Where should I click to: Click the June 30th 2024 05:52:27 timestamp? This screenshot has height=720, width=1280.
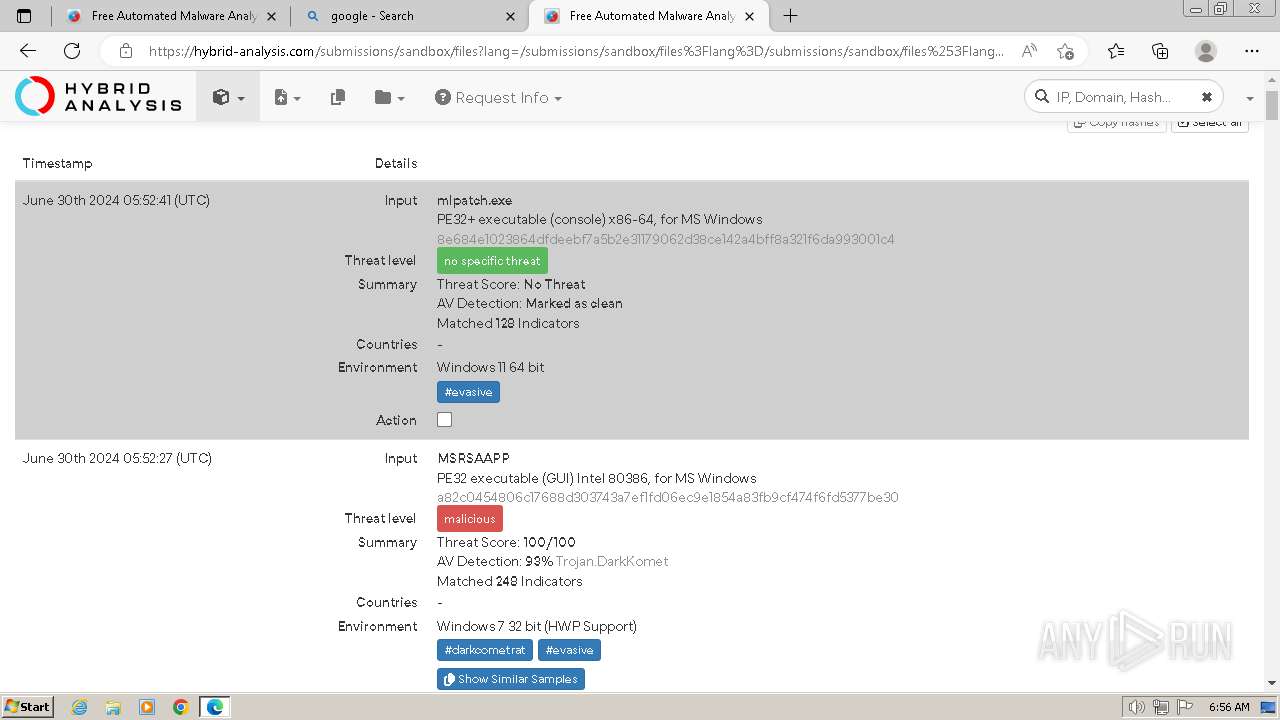(x=117, y=458)
